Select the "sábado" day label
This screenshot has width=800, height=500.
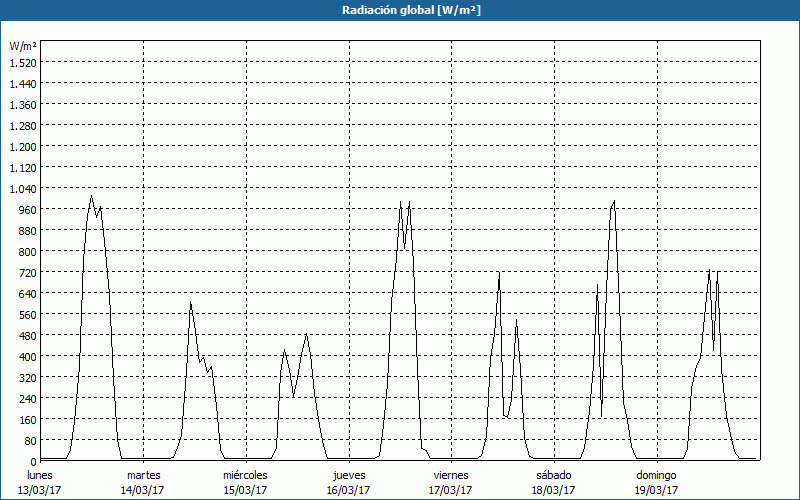pos(554,475)
